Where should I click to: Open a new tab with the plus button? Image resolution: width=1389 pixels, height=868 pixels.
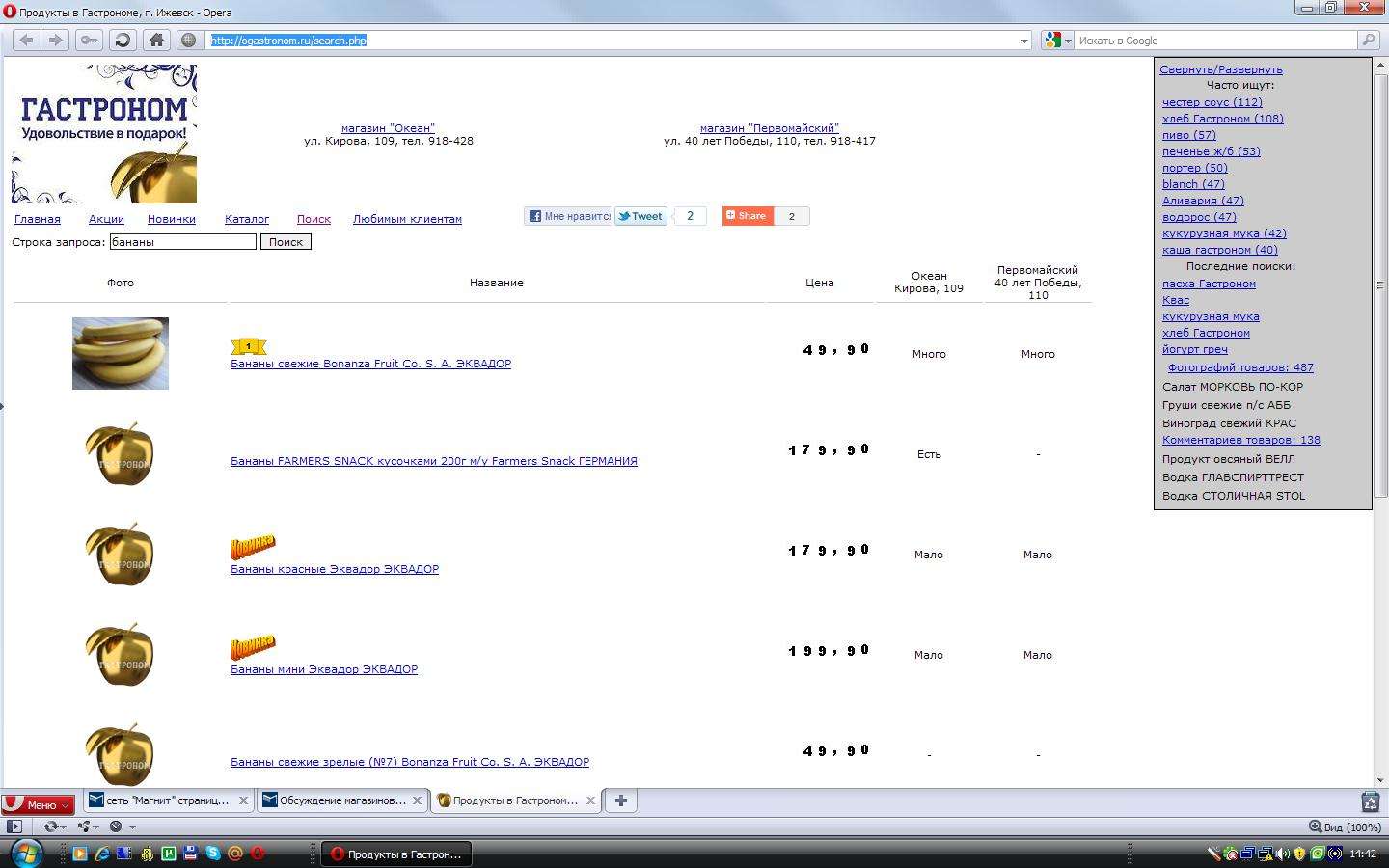pyautogui.click(x=621, y=800)
